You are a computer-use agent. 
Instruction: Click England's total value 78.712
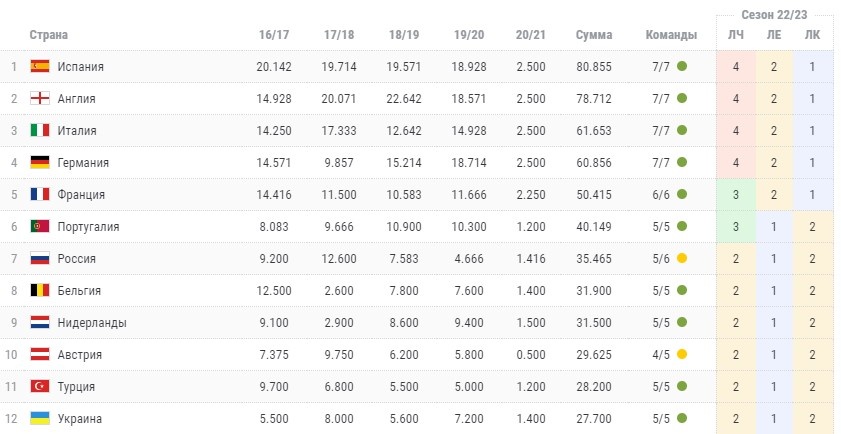tap(594, 99)
